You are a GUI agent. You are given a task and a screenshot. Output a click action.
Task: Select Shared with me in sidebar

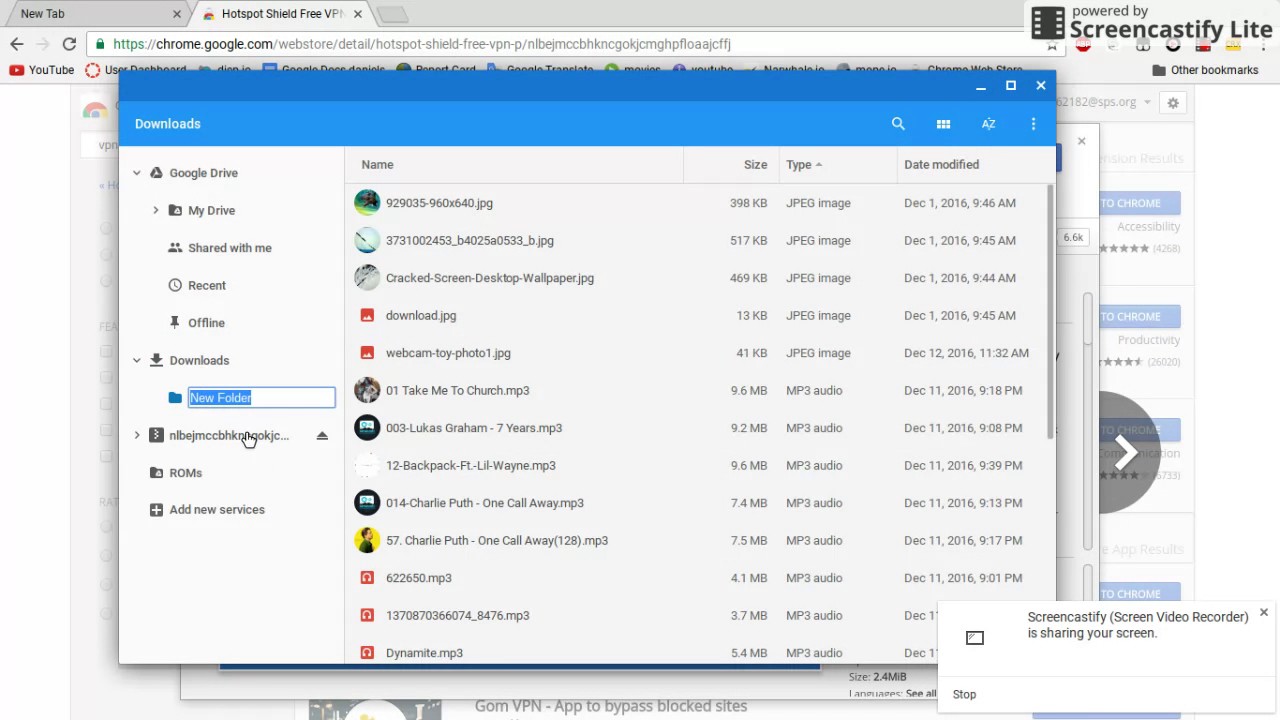click(x=230, y=248)
